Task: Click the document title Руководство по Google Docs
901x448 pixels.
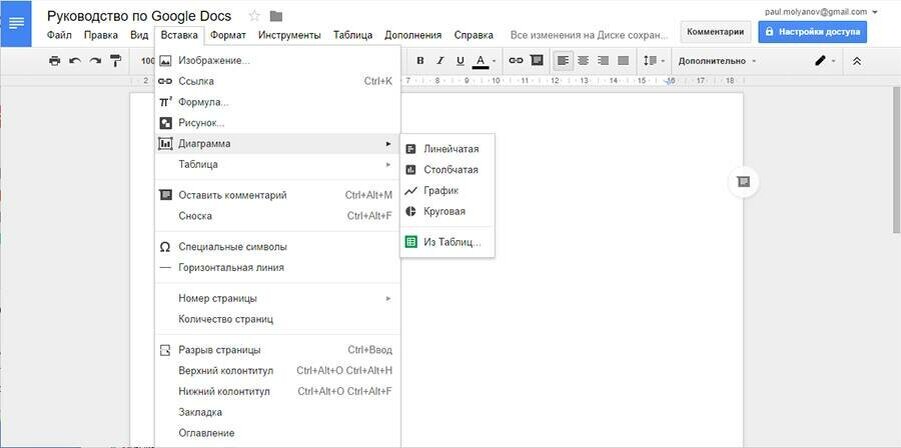Action: (139, 16)
